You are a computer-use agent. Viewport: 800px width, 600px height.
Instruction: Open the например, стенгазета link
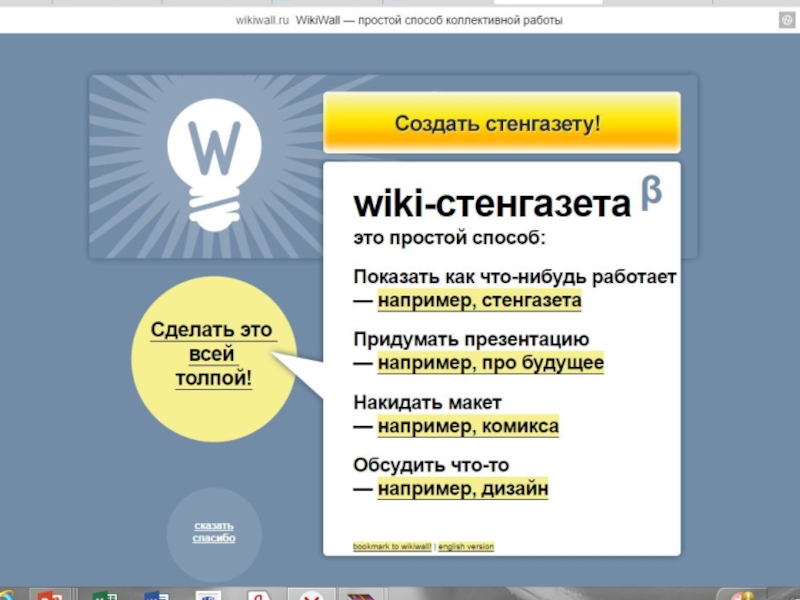pyautogui.click(x=479, y=300)
